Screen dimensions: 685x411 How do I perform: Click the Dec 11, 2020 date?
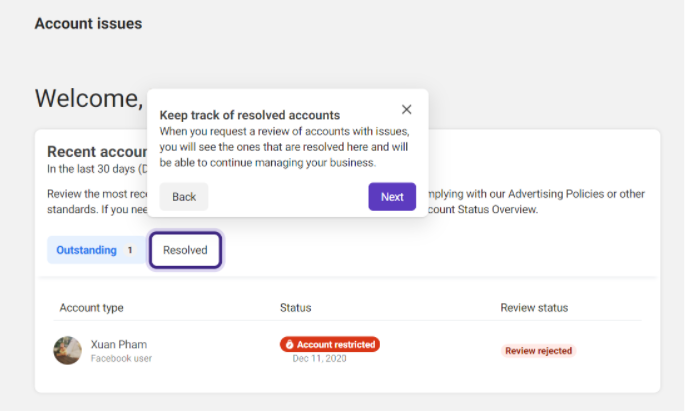tap(319, 358)
